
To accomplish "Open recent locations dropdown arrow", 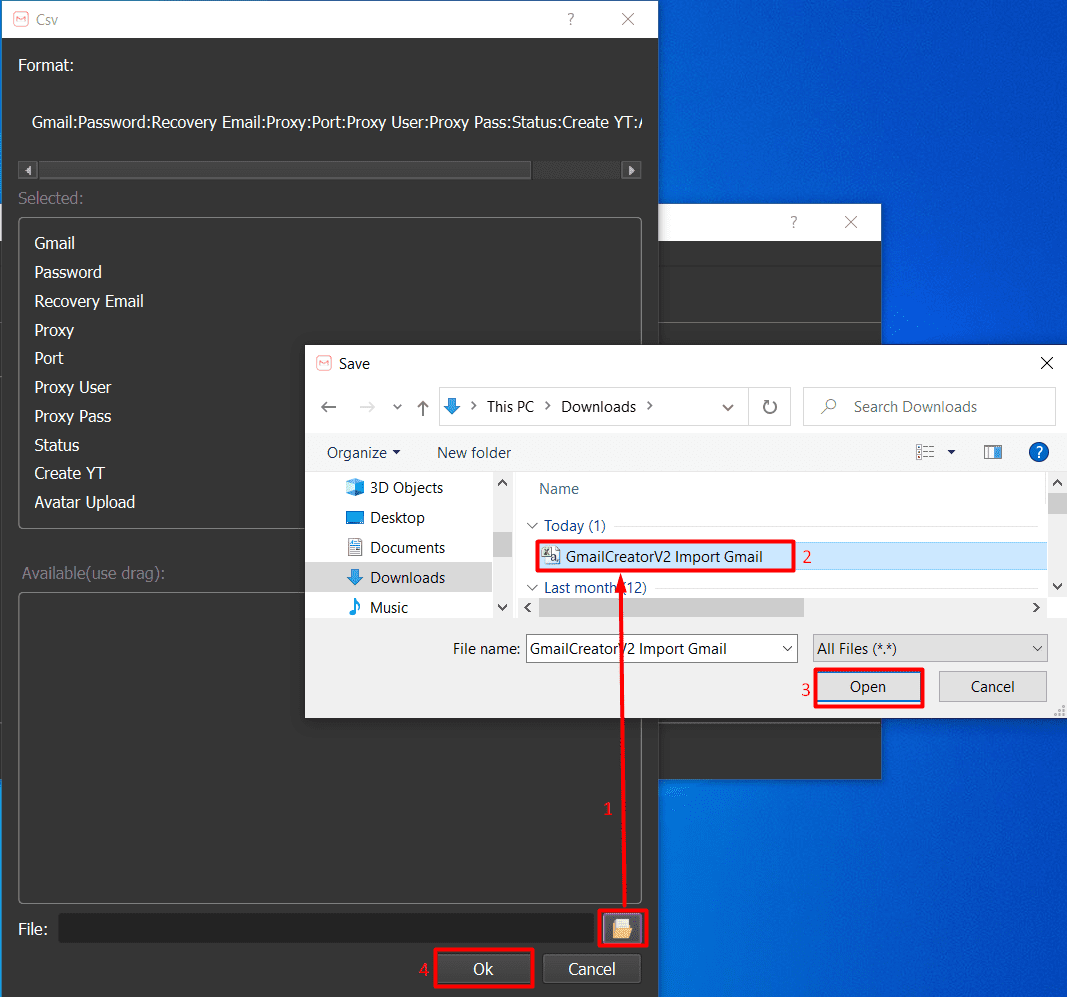I will [x=397, y=407].
